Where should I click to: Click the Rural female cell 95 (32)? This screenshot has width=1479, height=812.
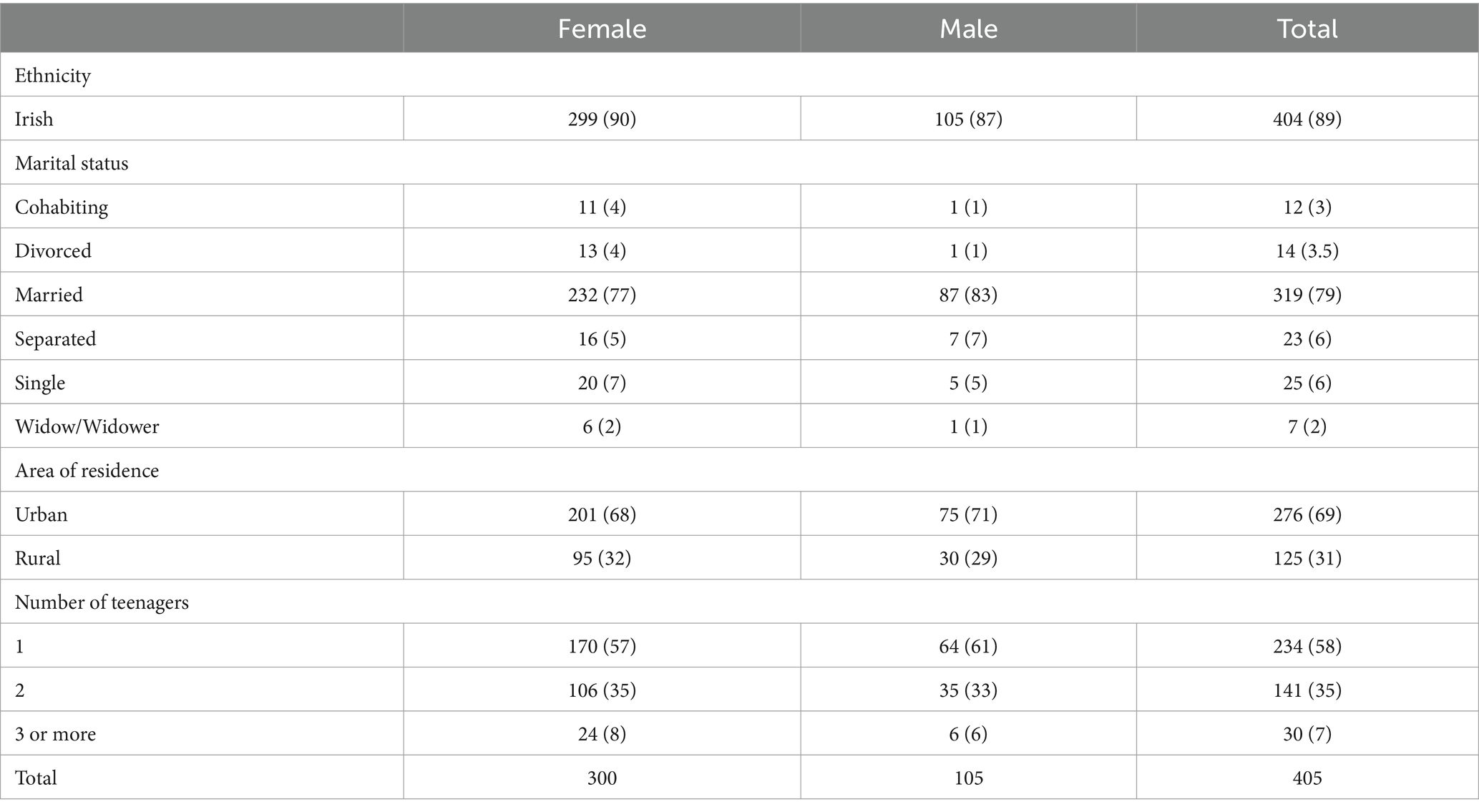click(602, 559)
